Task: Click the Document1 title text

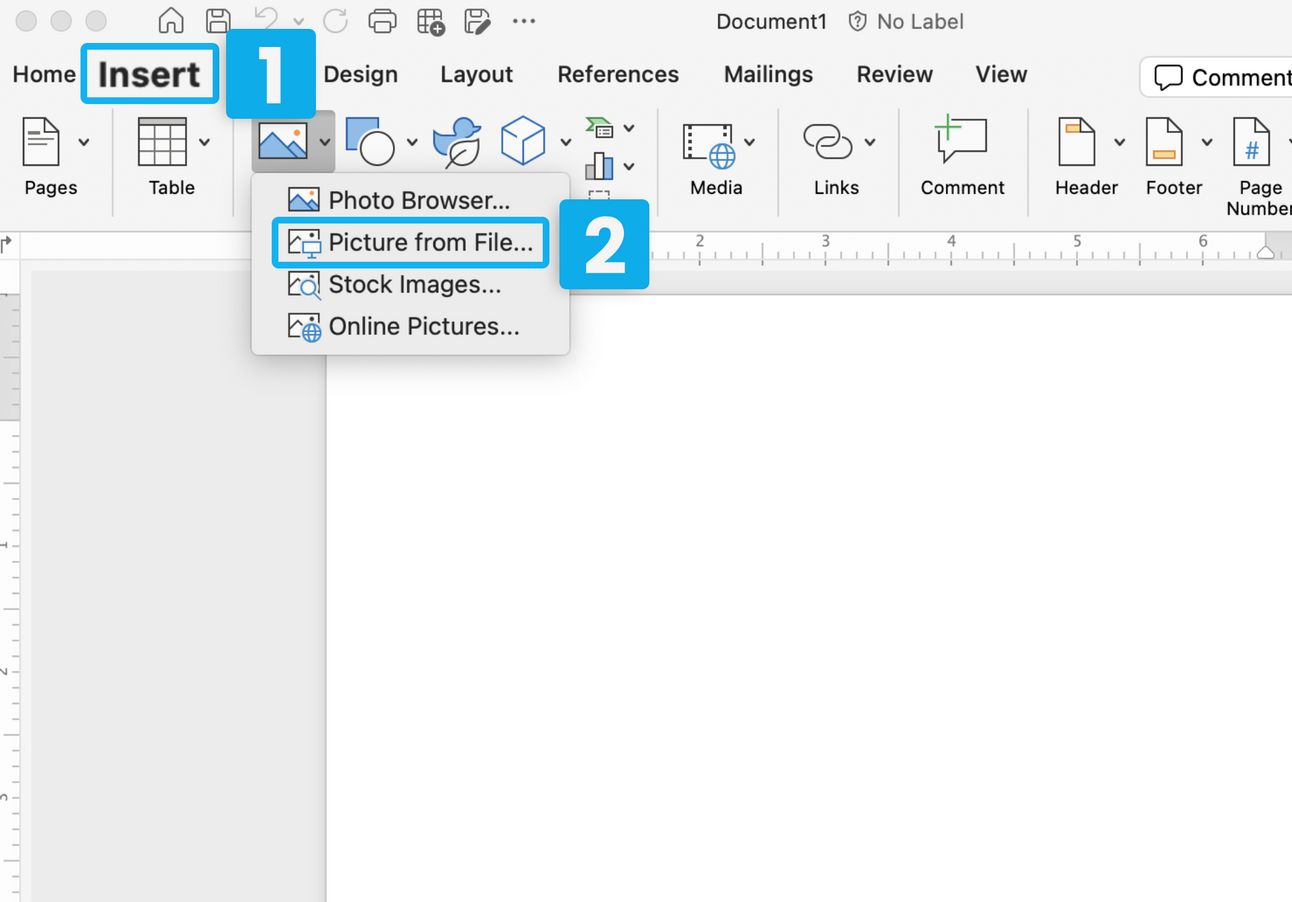Action: click(x=771, y=21)
